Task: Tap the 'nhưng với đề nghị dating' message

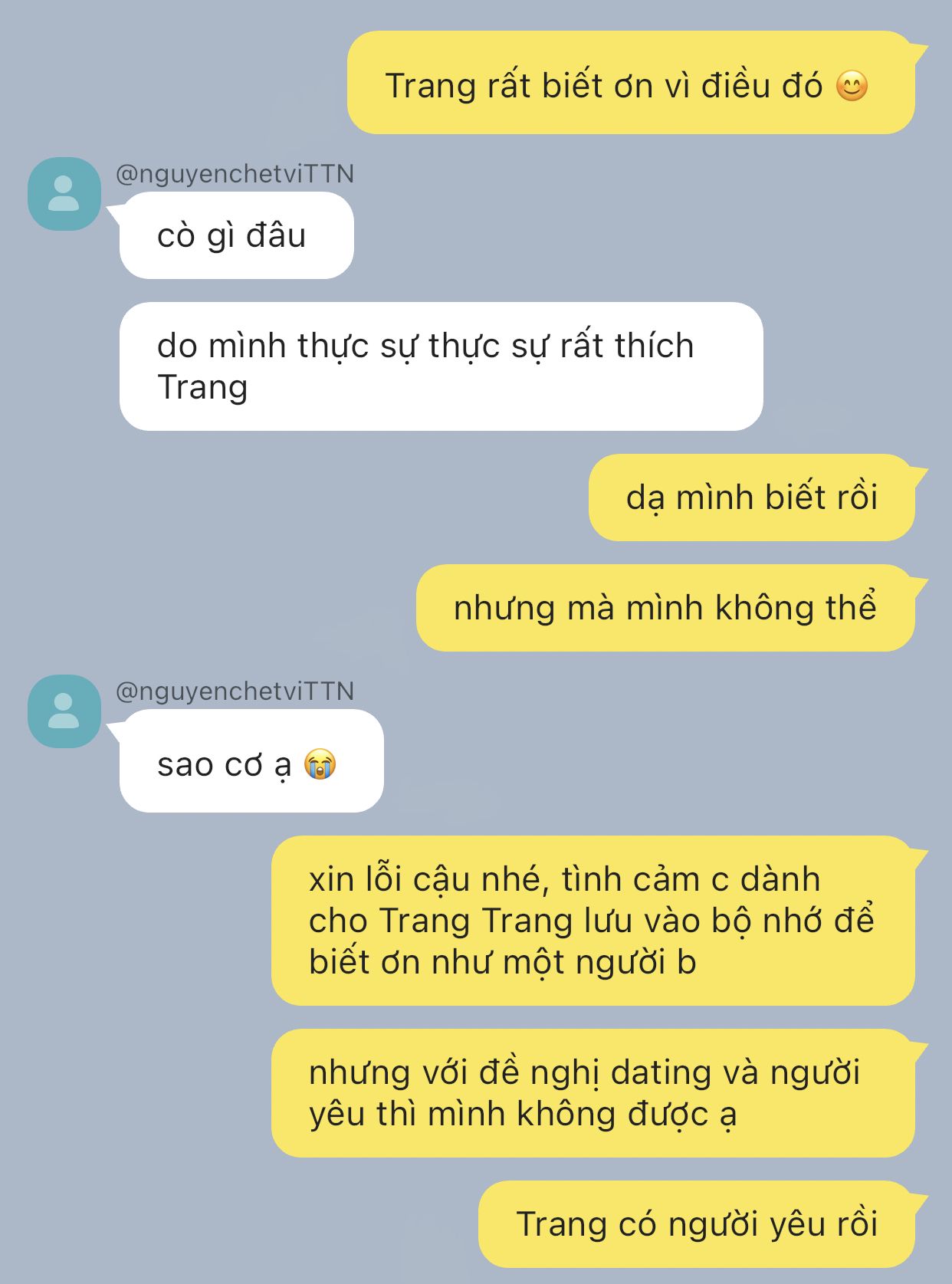Action: pos(593,1093)
